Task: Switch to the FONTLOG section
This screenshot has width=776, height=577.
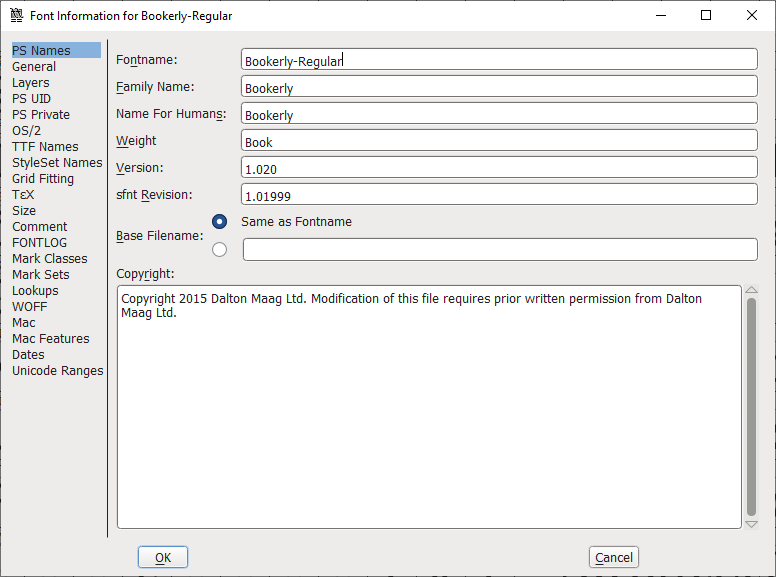Action: [x=39, y=242]
